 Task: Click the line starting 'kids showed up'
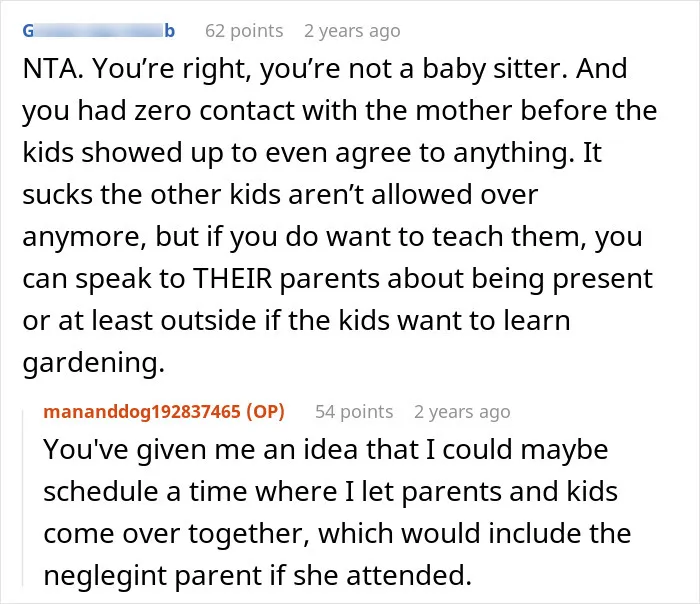coord(312,153)
